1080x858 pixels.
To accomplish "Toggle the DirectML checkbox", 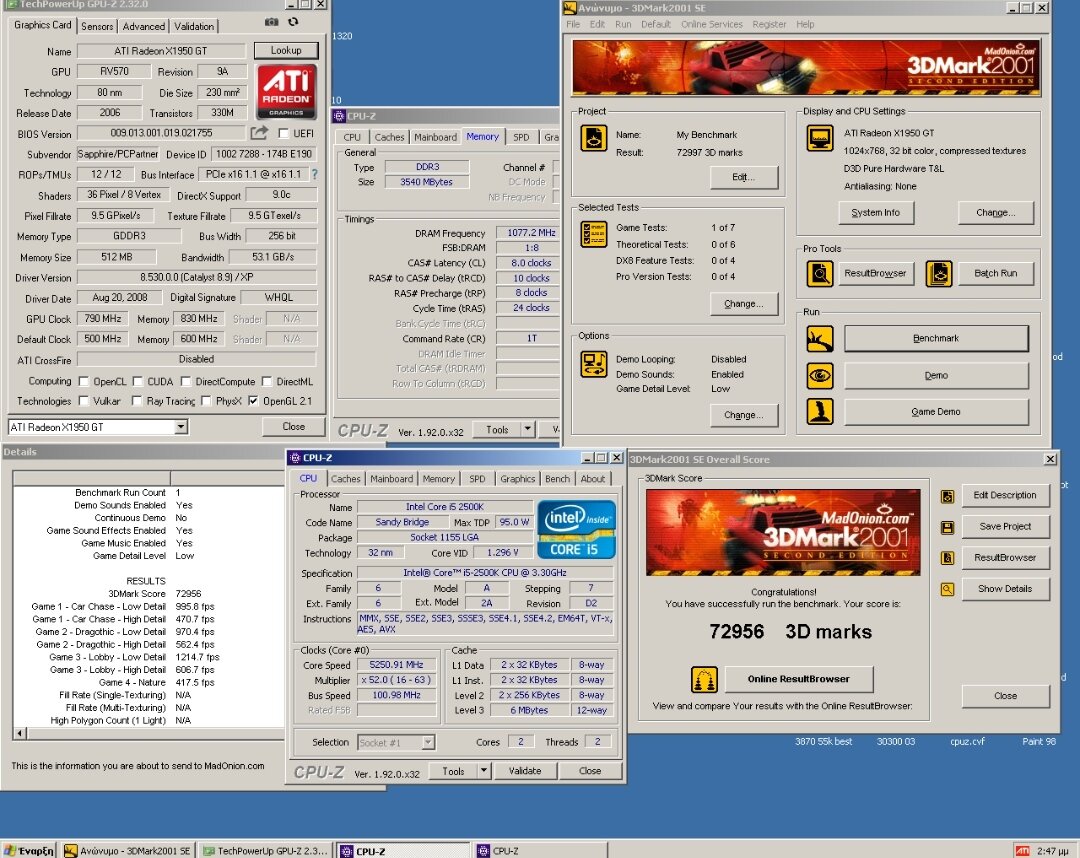I will [267, 381].
